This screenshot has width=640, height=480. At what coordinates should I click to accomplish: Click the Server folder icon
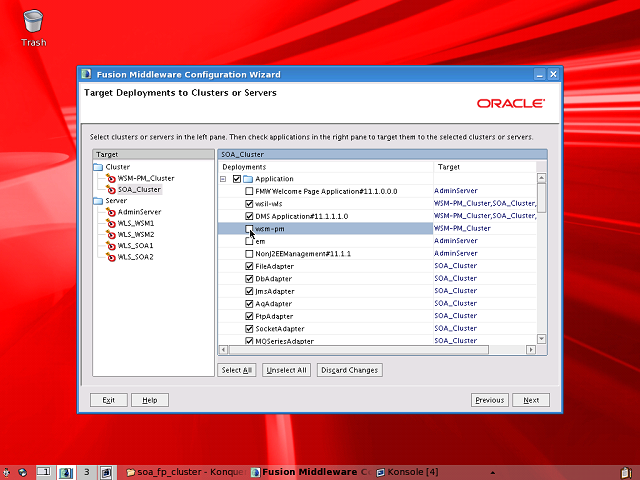[x=98, y=201]
